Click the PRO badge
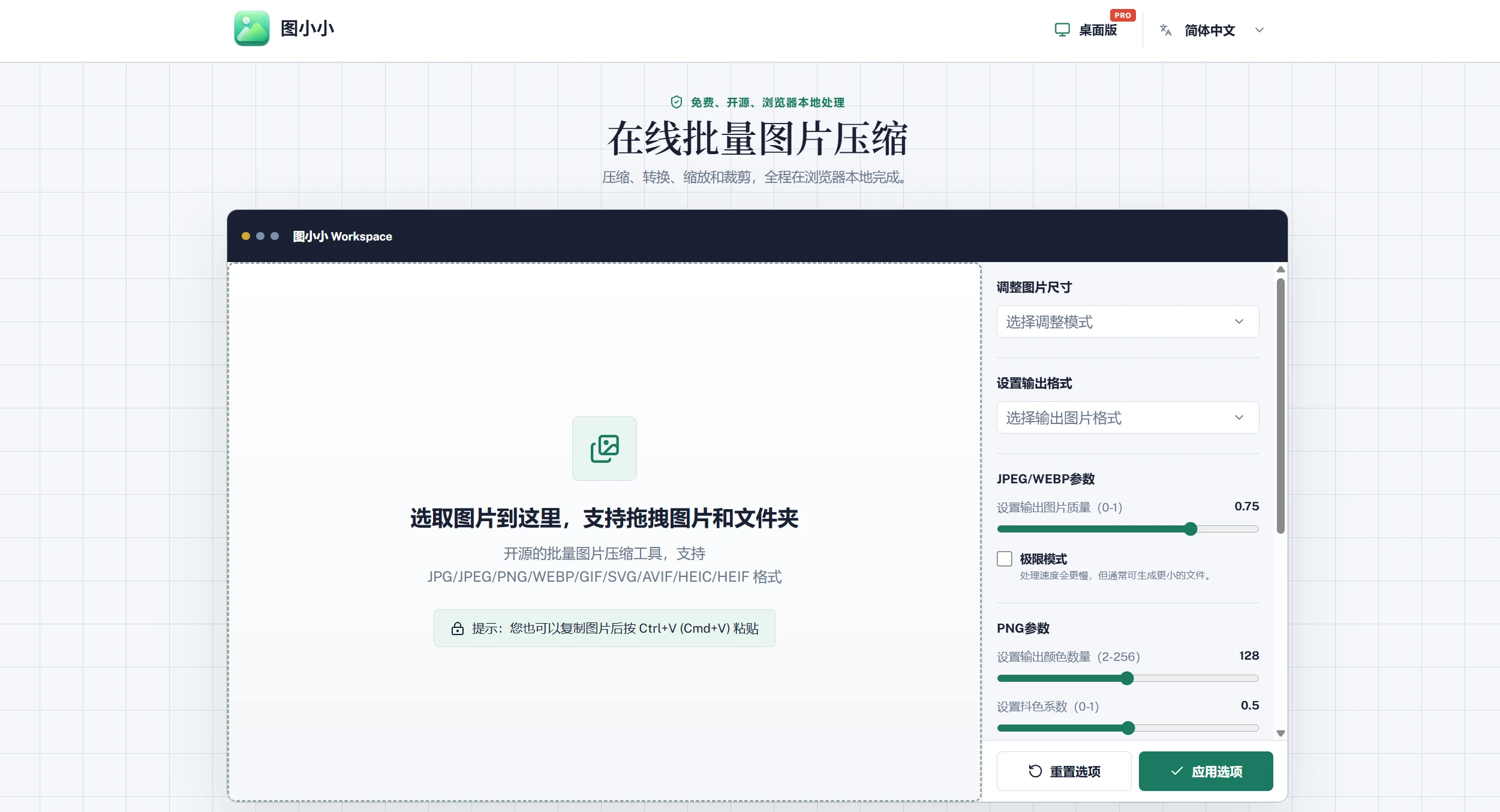This screenshot has width=1500, height=812. click(x=1122, y=16)
